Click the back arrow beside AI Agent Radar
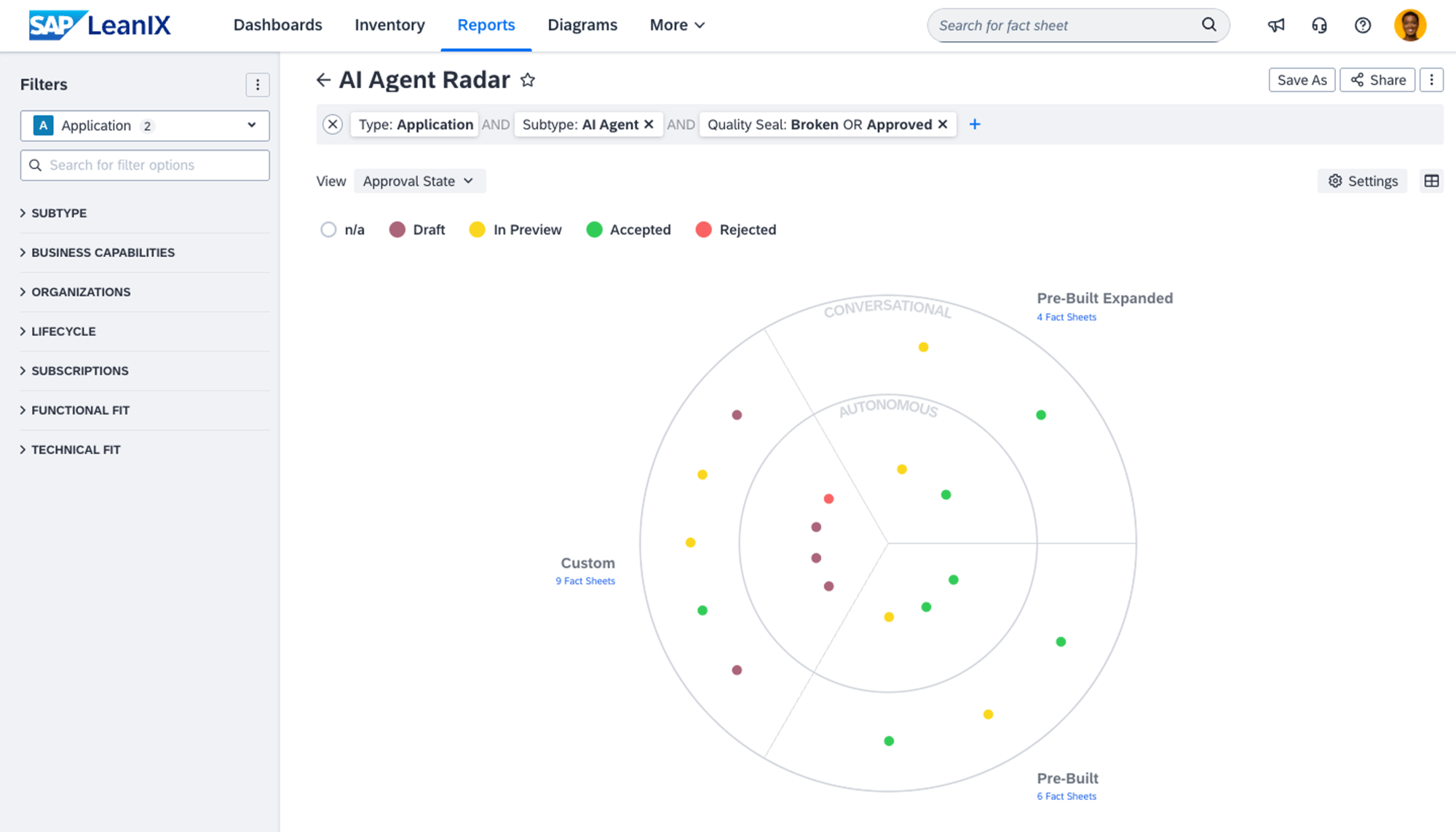The width and height of the screenshot is (1456, 832). [x=323, y=80]
